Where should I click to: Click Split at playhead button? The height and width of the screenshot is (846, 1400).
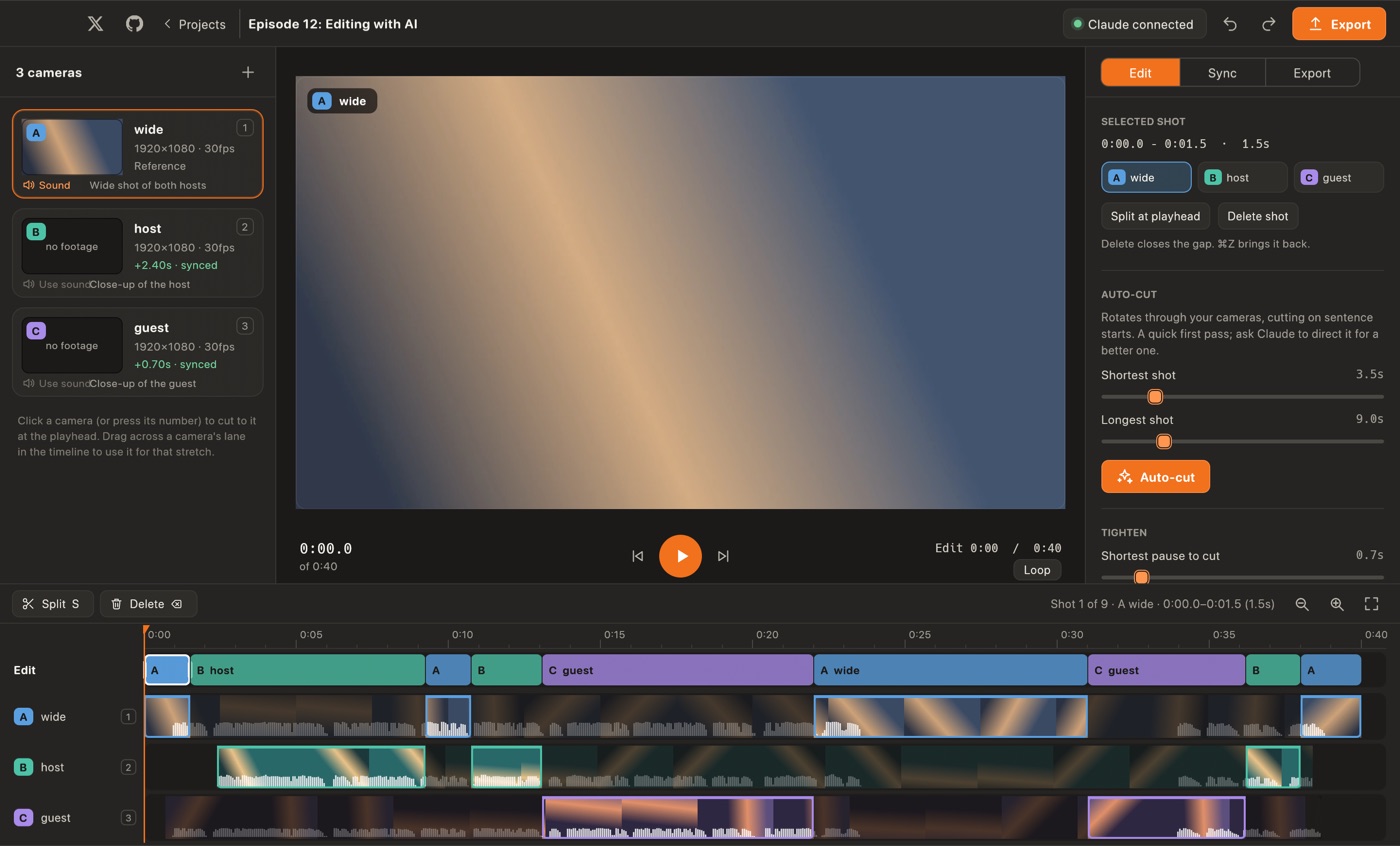tap(1155, 216)
